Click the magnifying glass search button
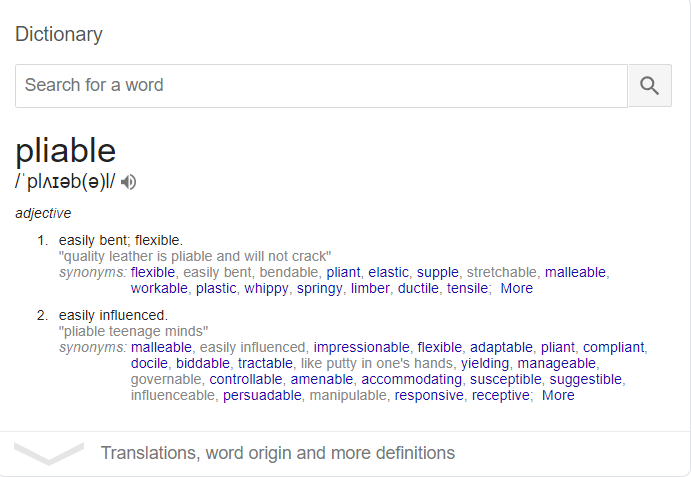 (650, 86)
